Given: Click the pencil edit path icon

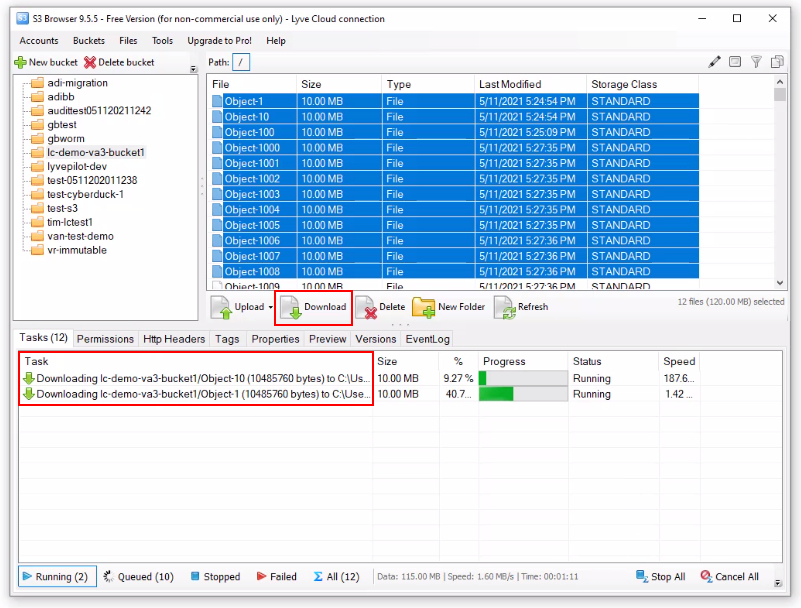Looking at the screenshot, I should pyautogui.click(x=714, y=62).
